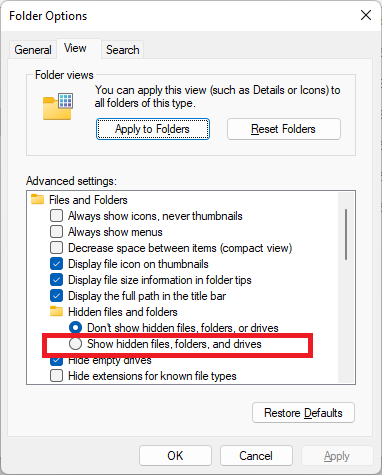
Task: Click the Advanced settings: label
Action: 71,181
